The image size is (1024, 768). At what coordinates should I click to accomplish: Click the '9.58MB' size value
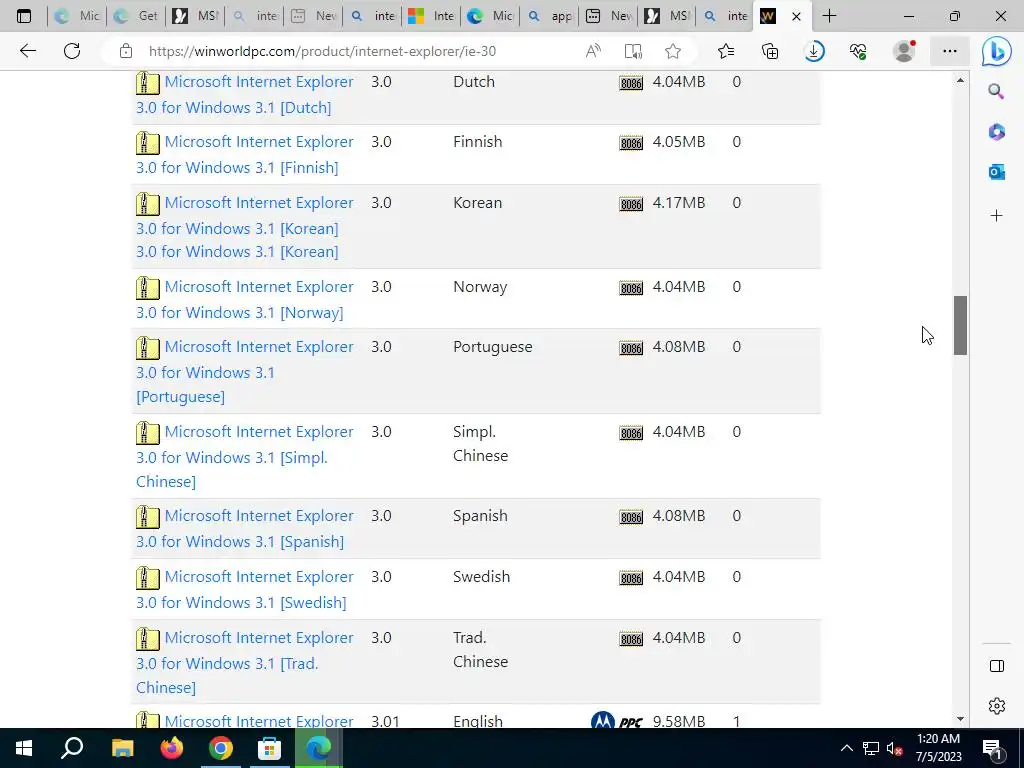click(679, 722)
